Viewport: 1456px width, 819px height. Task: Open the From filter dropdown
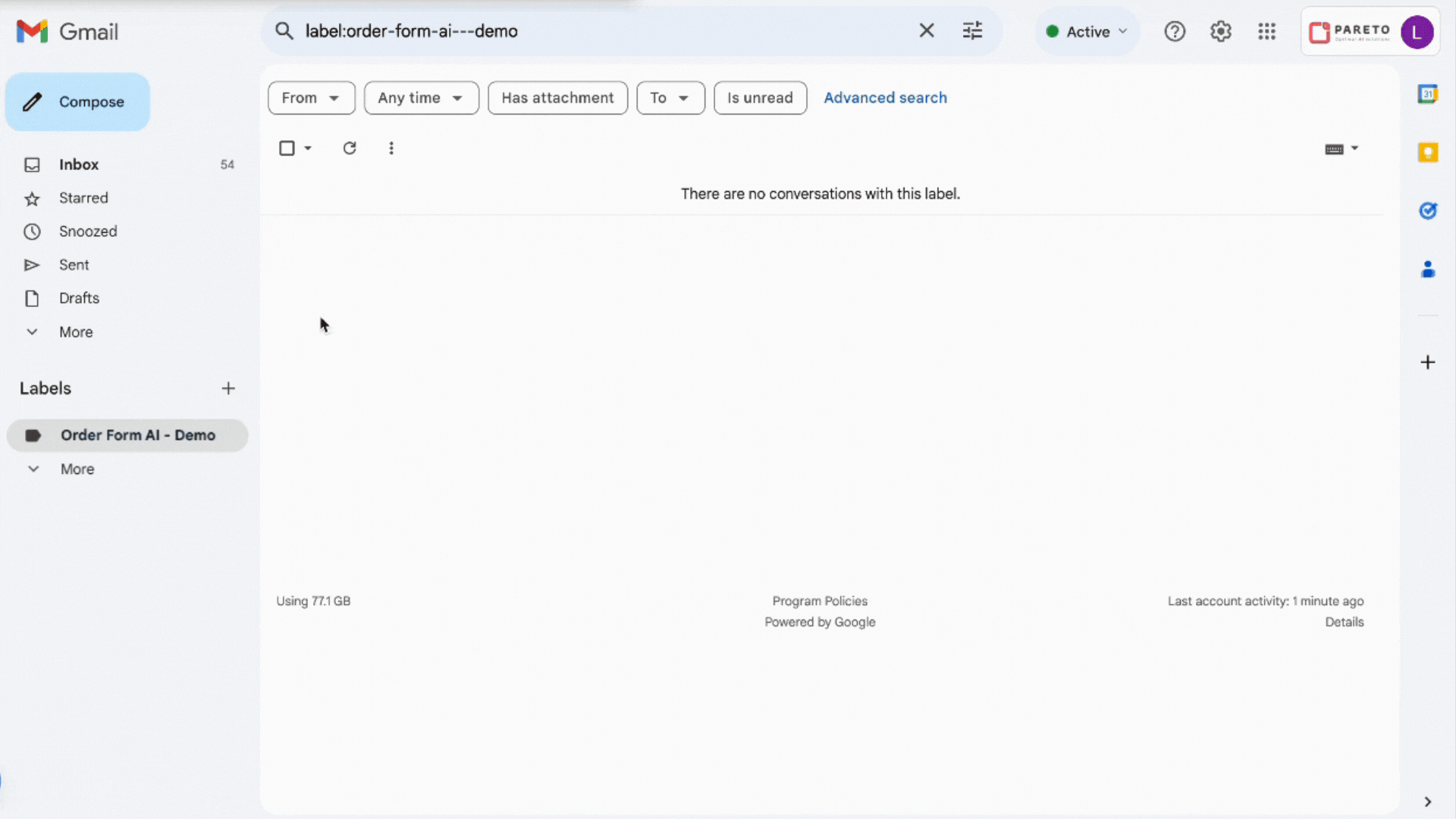pyautogui.click(x=311, y=98)
